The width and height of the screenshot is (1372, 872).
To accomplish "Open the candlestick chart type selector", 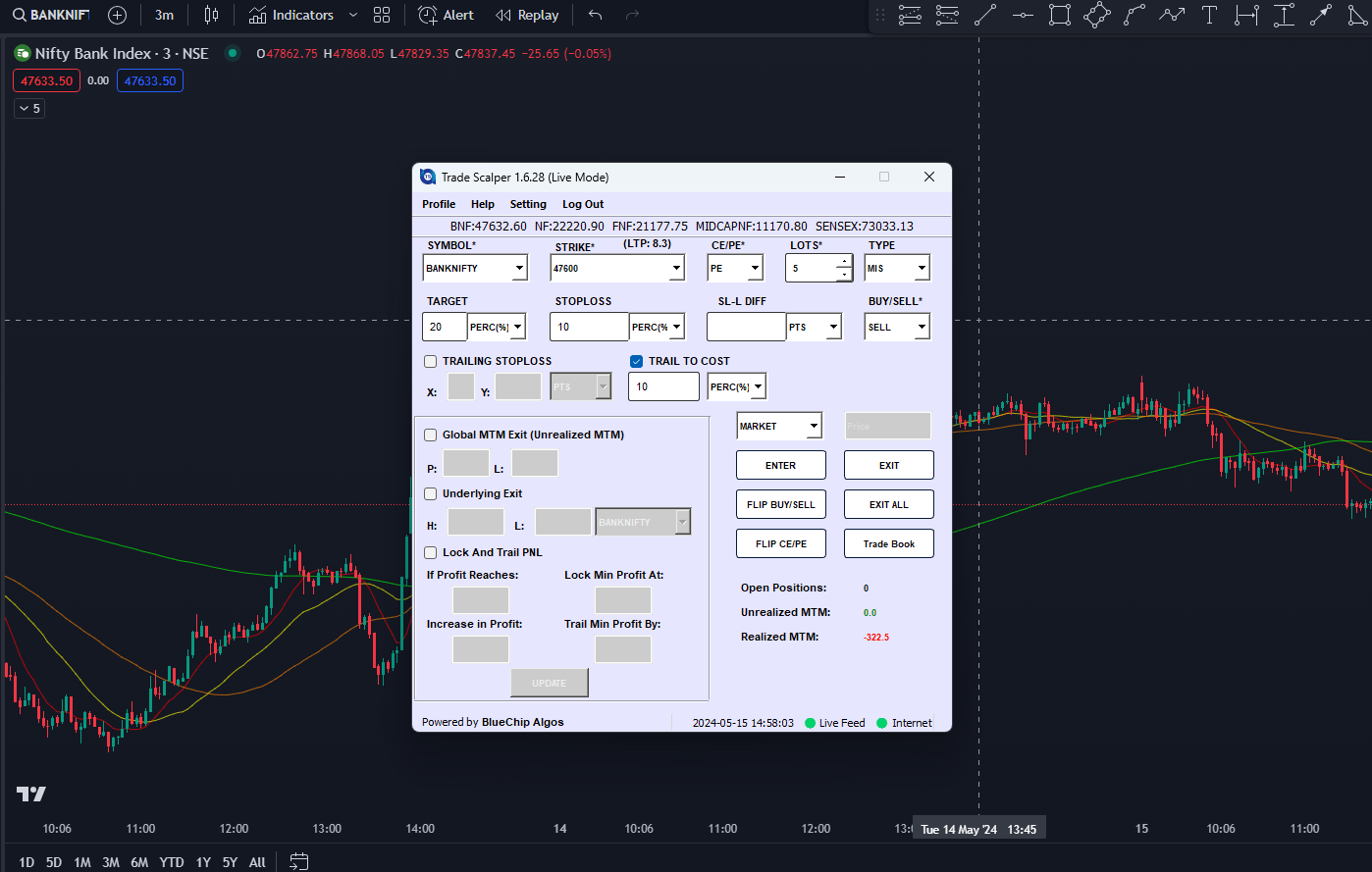I will [x=211, y=15].
